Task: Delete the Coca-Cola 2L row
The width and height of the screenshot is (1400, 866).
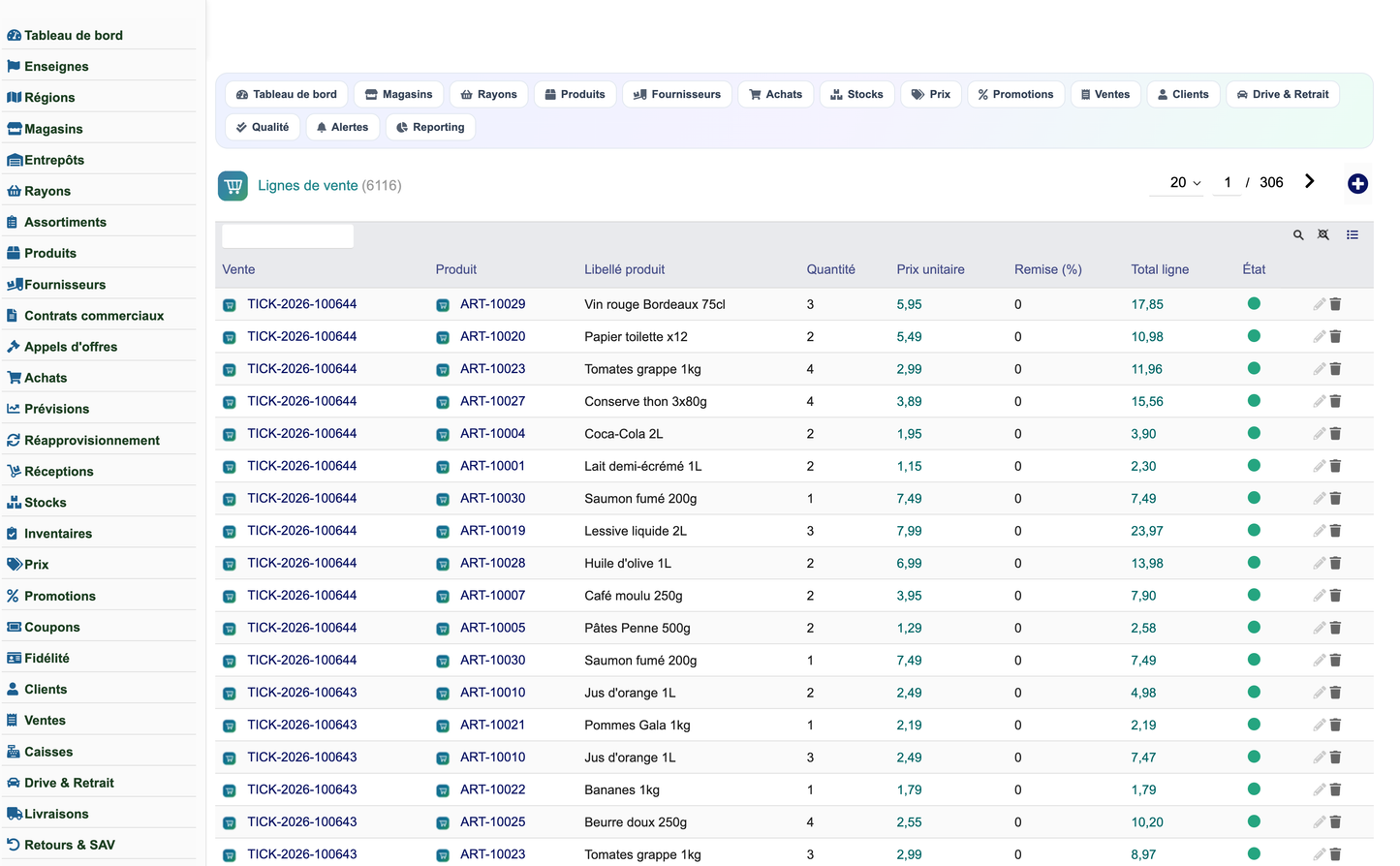Action: click(1335, 434)
